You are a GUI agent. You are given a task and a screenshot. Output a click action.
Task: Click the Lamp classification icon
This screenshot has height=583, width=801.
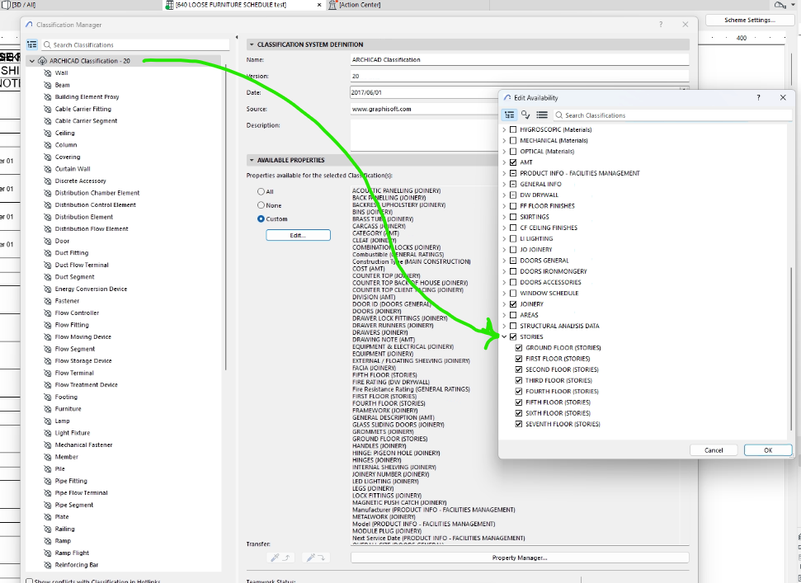48,421
